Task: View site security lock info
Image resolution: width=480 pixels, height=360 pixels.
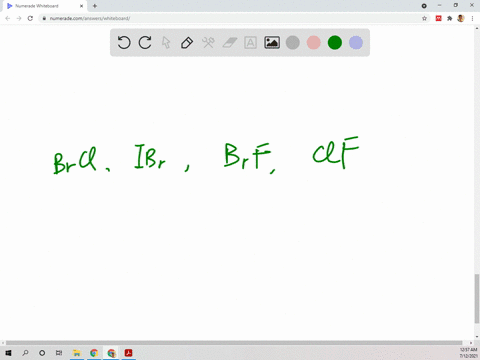Action: point(44,18)
